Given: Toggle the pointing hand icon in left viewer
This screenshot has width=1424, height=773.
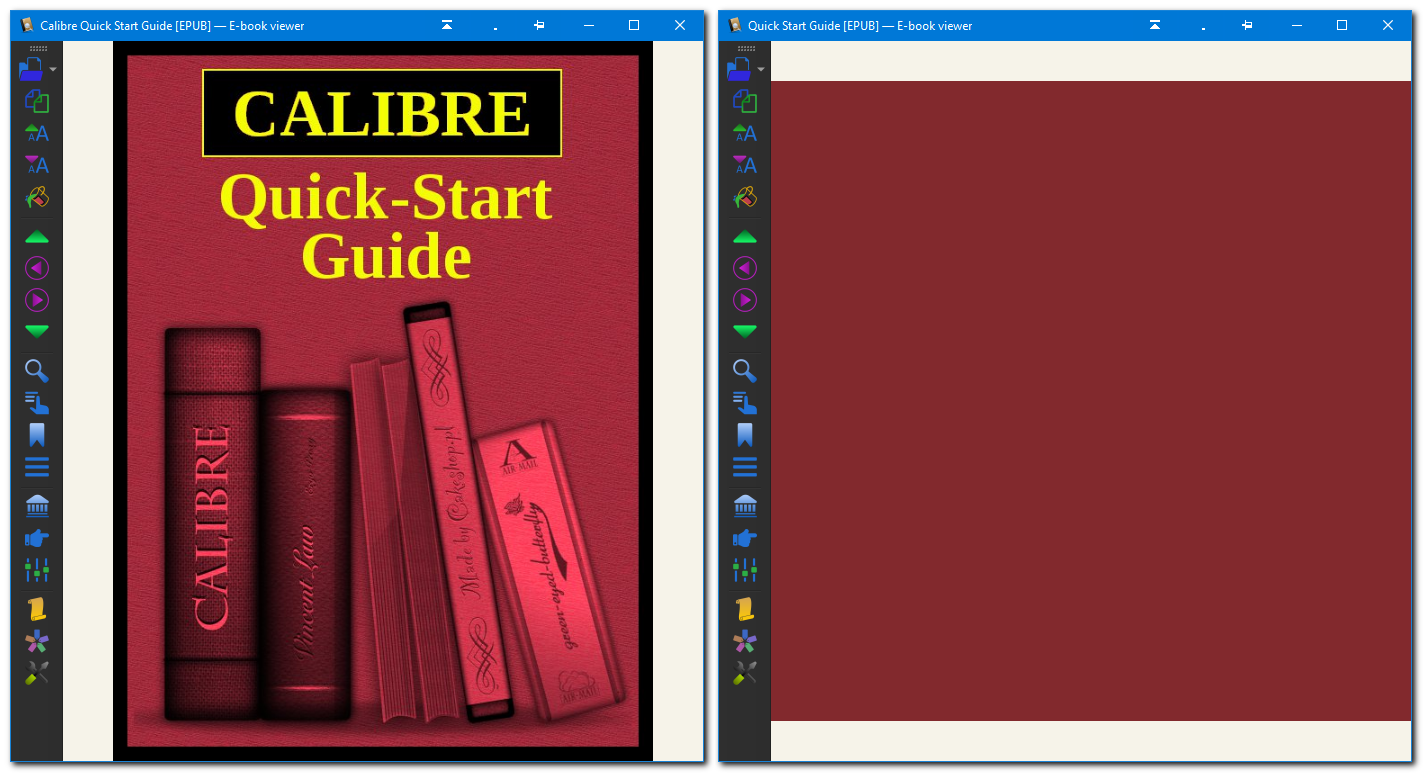Looking at the screenshot, I should pos(37,538).
